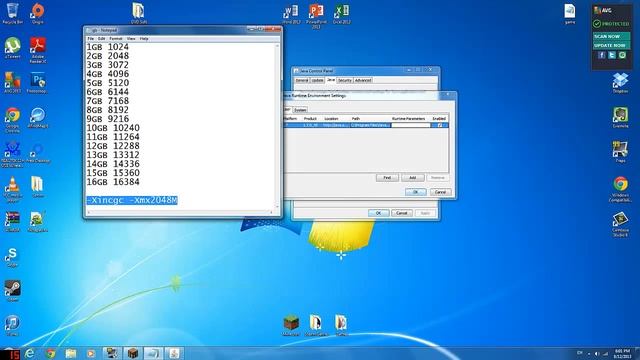Viewport: 640px width, 360px height.
Task: Click the Path column header in JRE table
Action: click(370, 118)
